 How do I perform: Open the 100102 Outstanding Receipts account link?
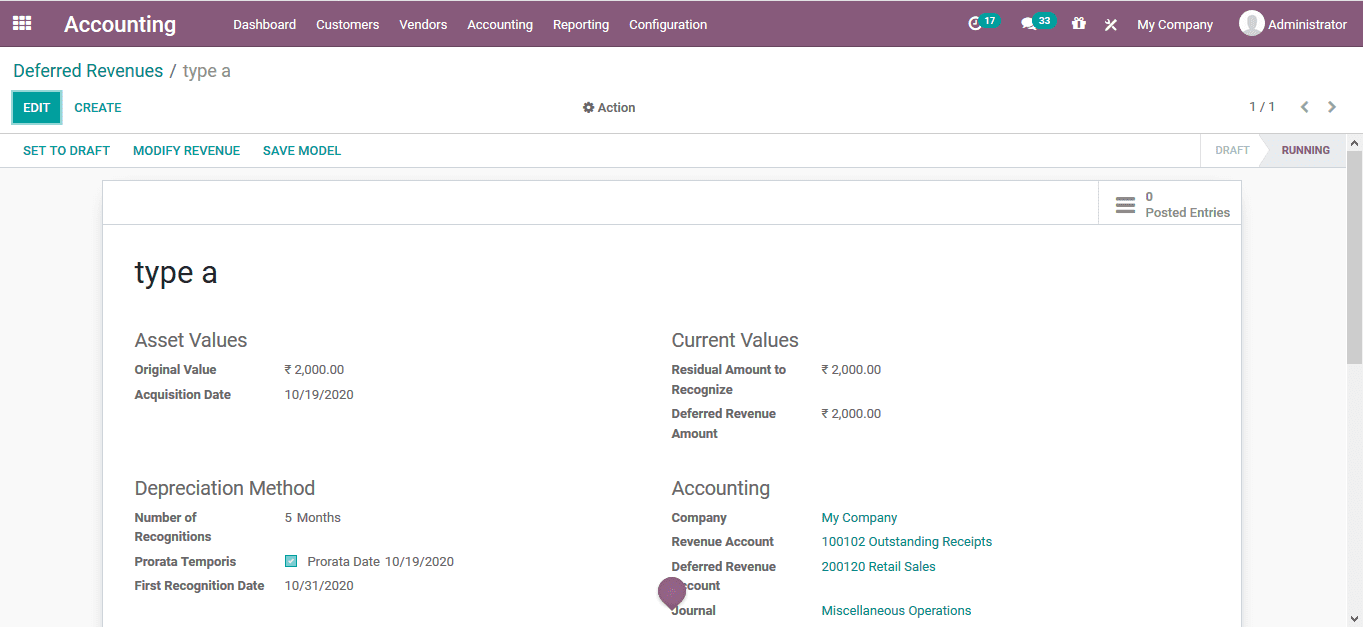click(x=906, y=541)
